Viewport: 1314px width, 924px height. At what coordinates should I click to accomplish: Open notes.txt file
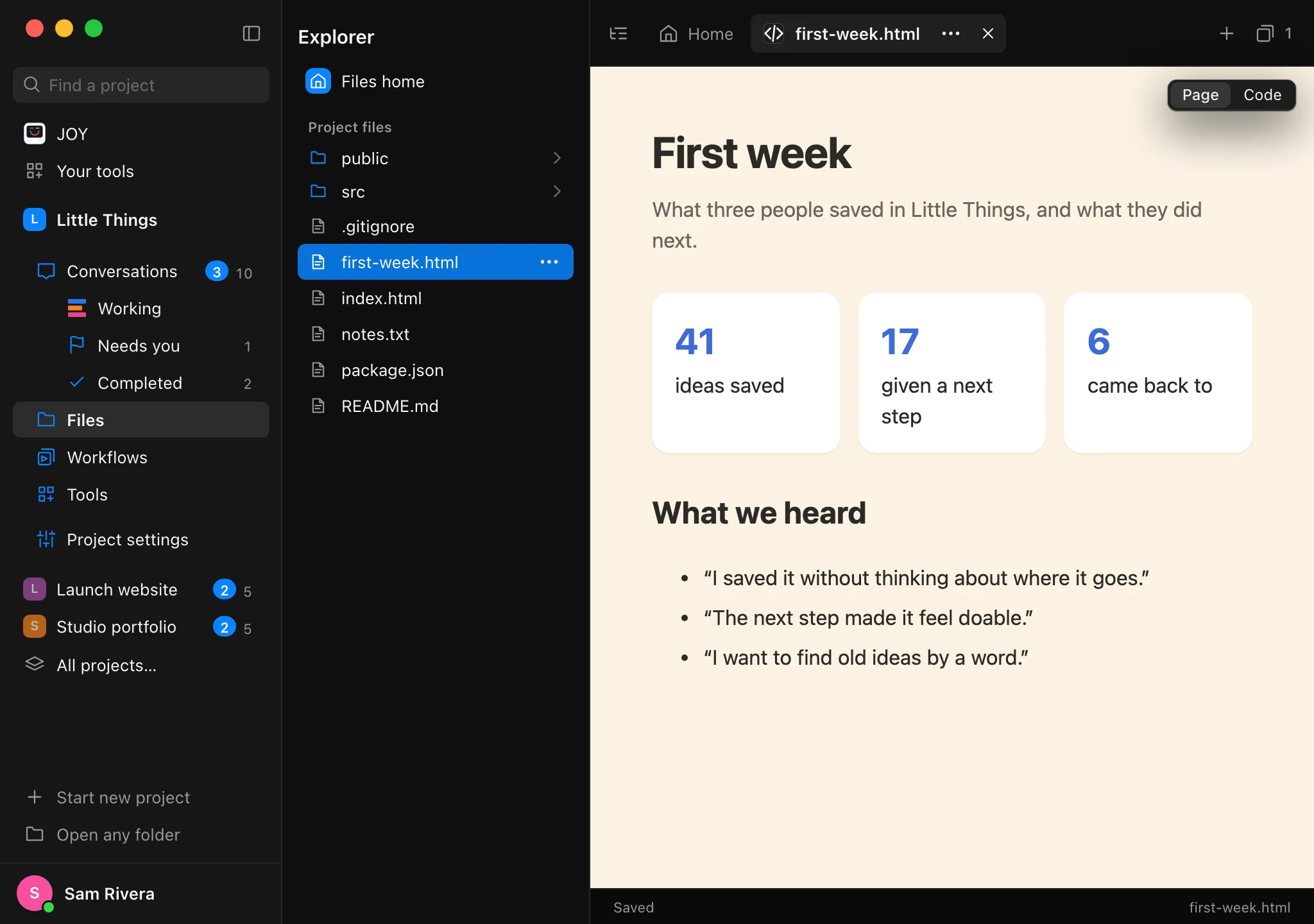(x=435, y=334)
